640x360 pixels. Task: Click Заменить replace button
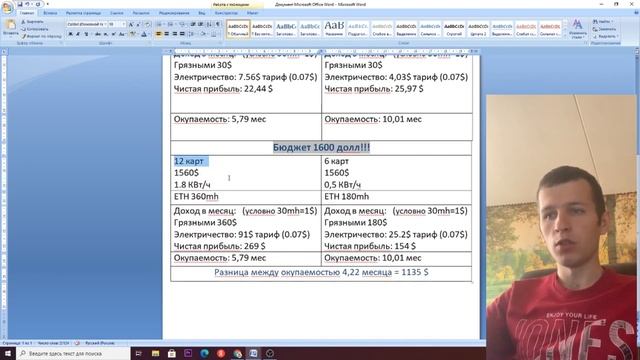[605, 29]
